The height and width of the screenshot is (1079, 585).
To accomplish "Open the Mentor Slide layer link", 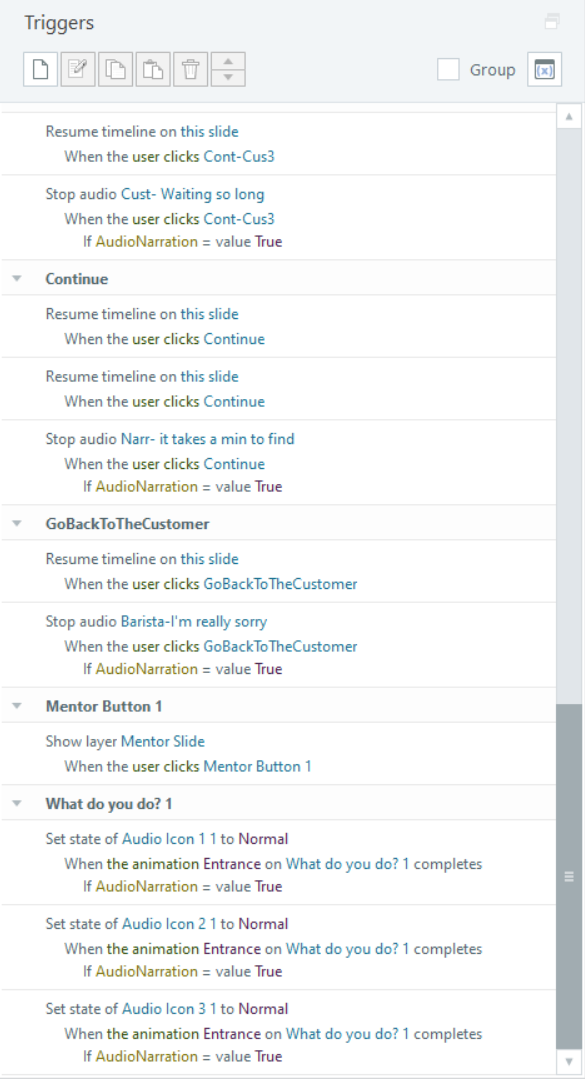I will [162, 741].
